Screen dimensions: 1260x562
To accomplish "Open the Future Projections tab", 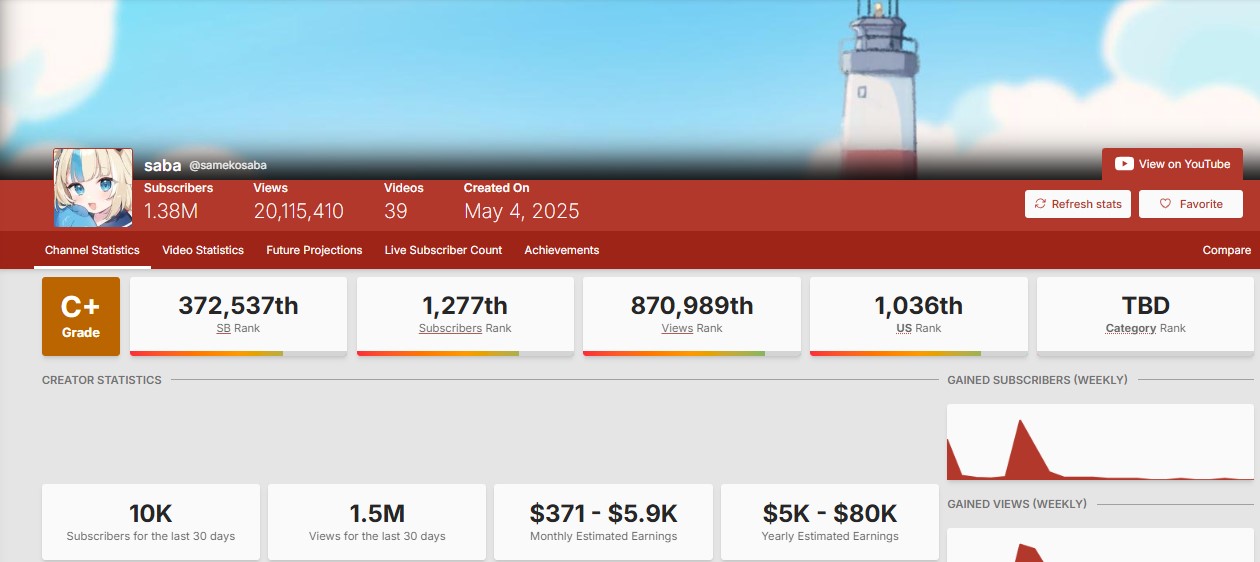I will [x=314, y=250].
